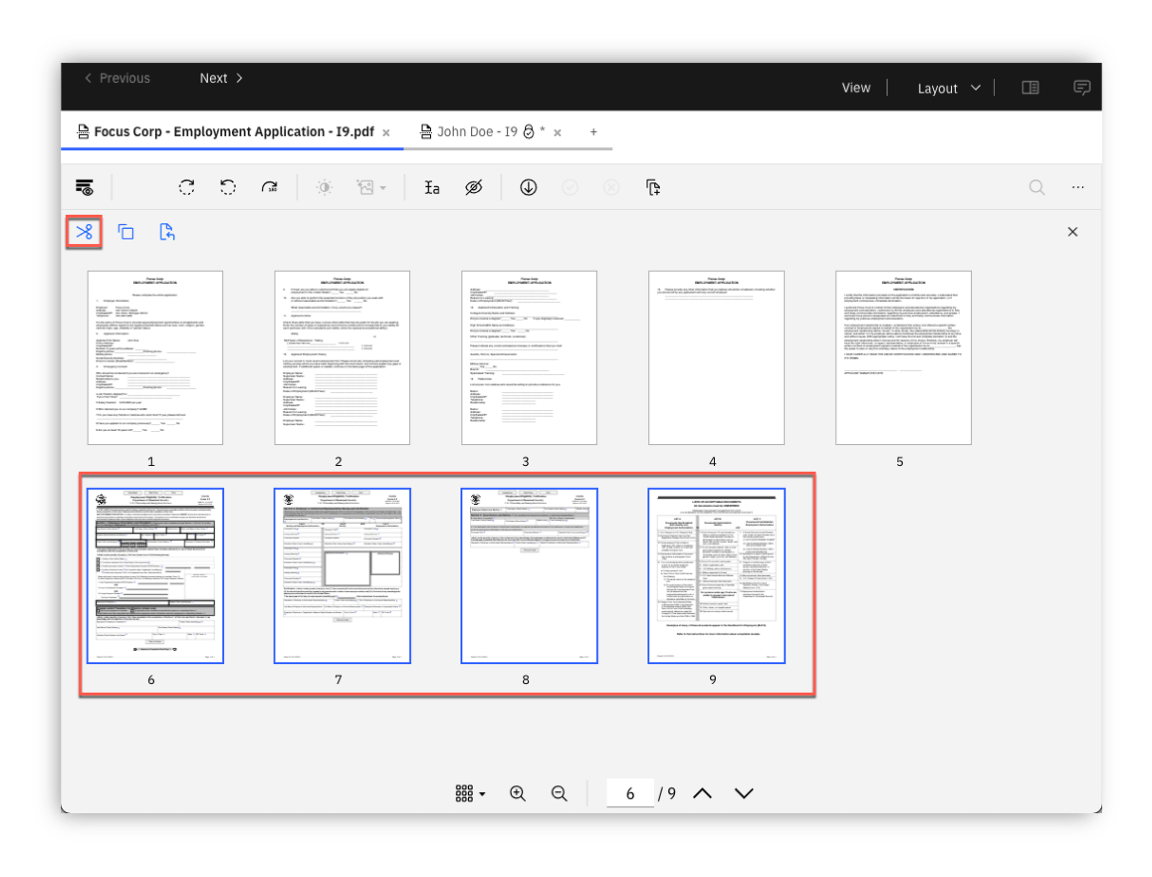Click the add document pages icon
The width and height of the screenshot is (1152, 877).
tap(653, 187)
